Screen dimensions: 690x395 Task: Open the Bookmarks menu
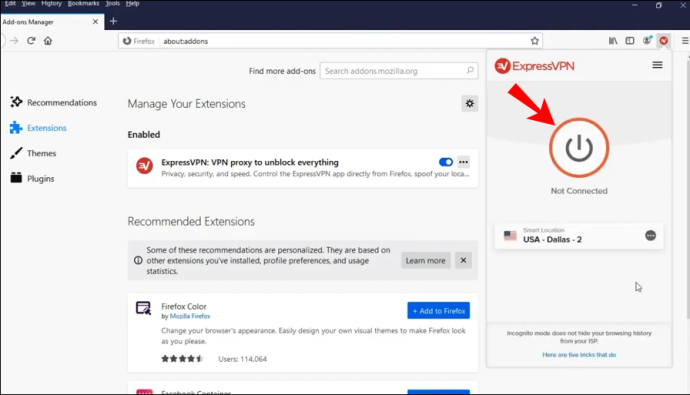tap(83, 4)
